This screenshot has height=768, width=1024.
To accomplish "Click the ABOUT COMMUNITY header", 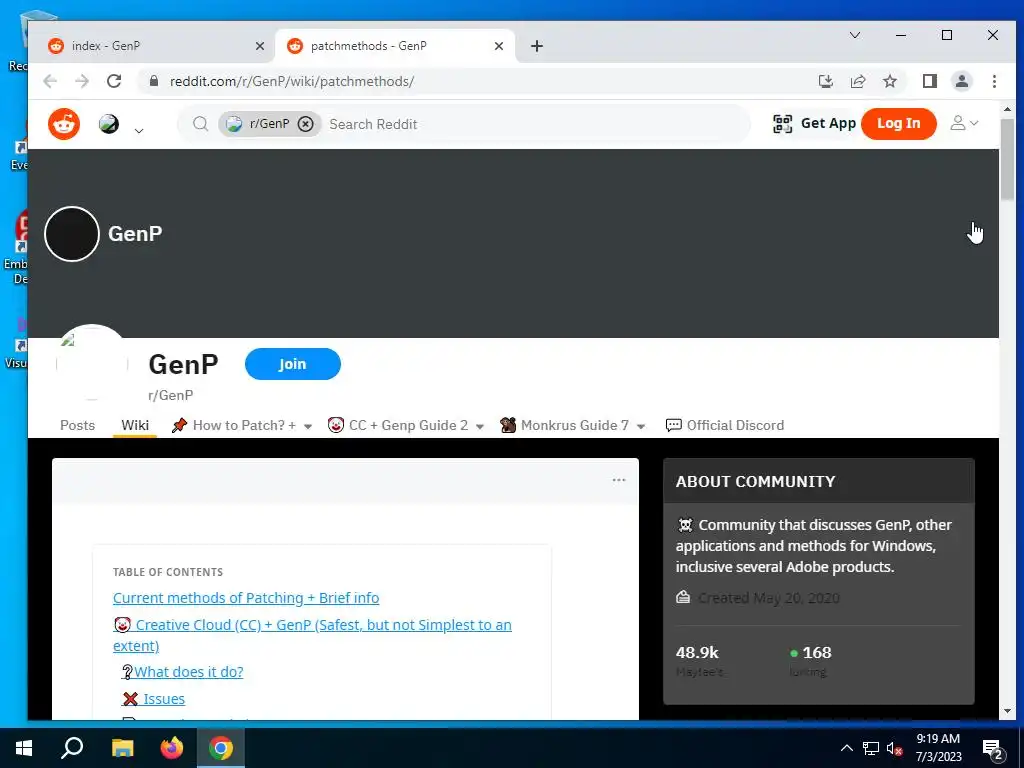I will (x=755, y=481).
